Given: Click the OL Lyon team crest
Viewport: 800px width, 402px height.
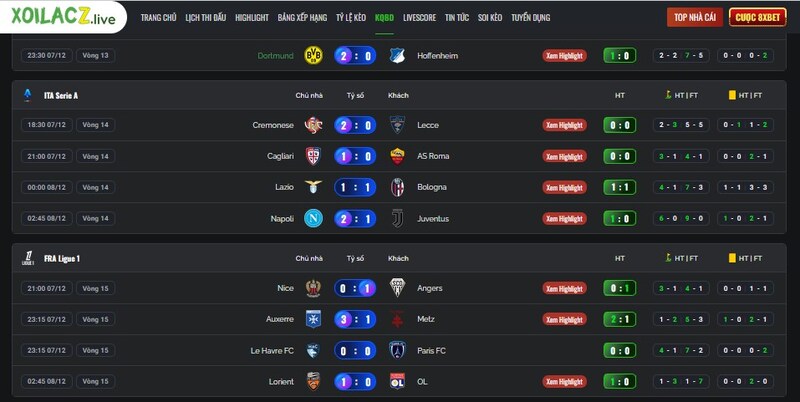Looking at the screenshot, I should [397, 381].
